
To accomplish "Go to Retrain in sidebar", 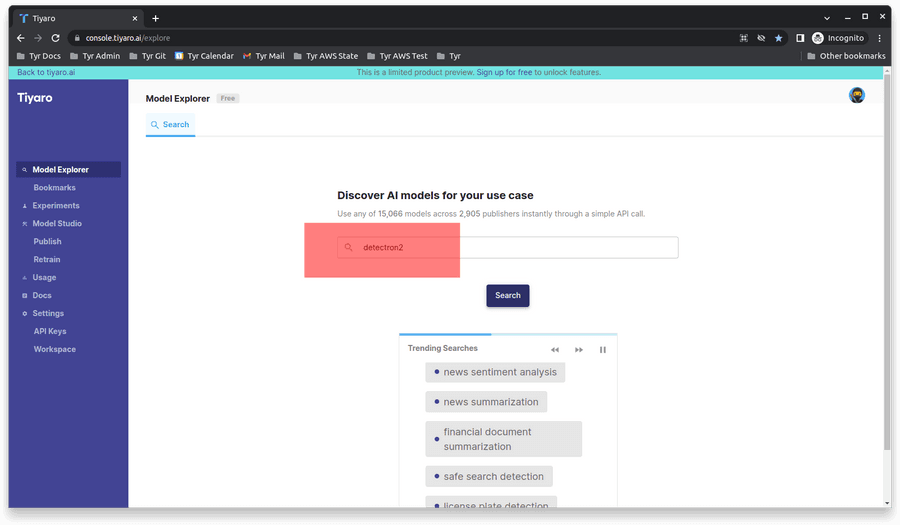I will (46, 259).
